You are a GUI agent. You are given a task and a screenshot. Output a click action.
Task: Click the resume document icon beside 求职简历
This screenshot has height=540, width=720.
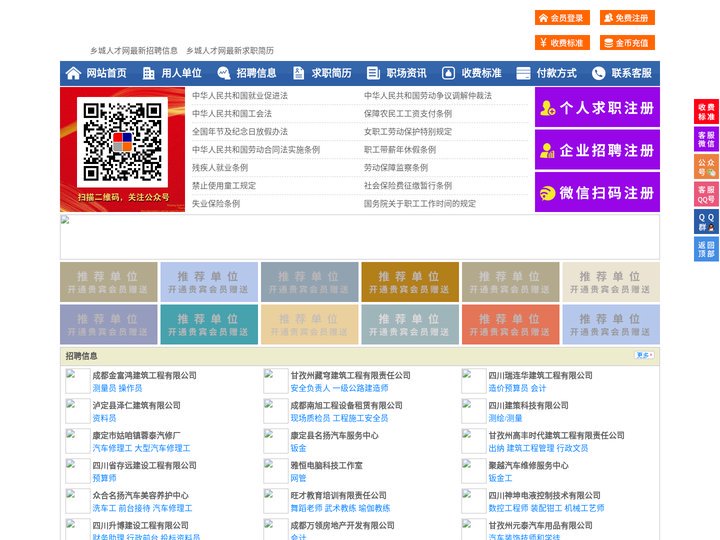point(298,73)
